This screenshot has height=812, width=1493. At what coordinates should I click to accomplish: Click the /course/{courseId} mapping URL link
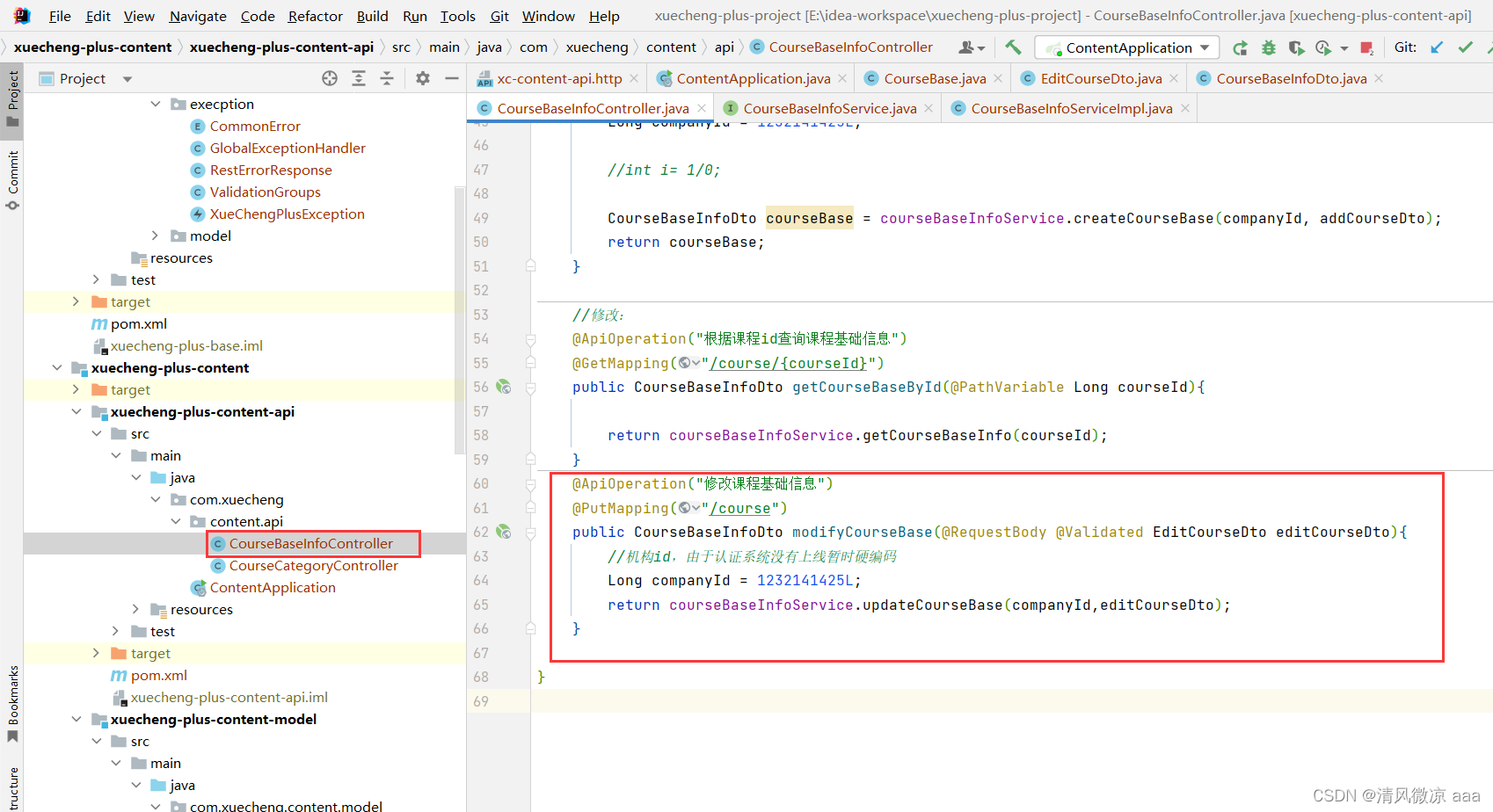(x=789, y=363)
